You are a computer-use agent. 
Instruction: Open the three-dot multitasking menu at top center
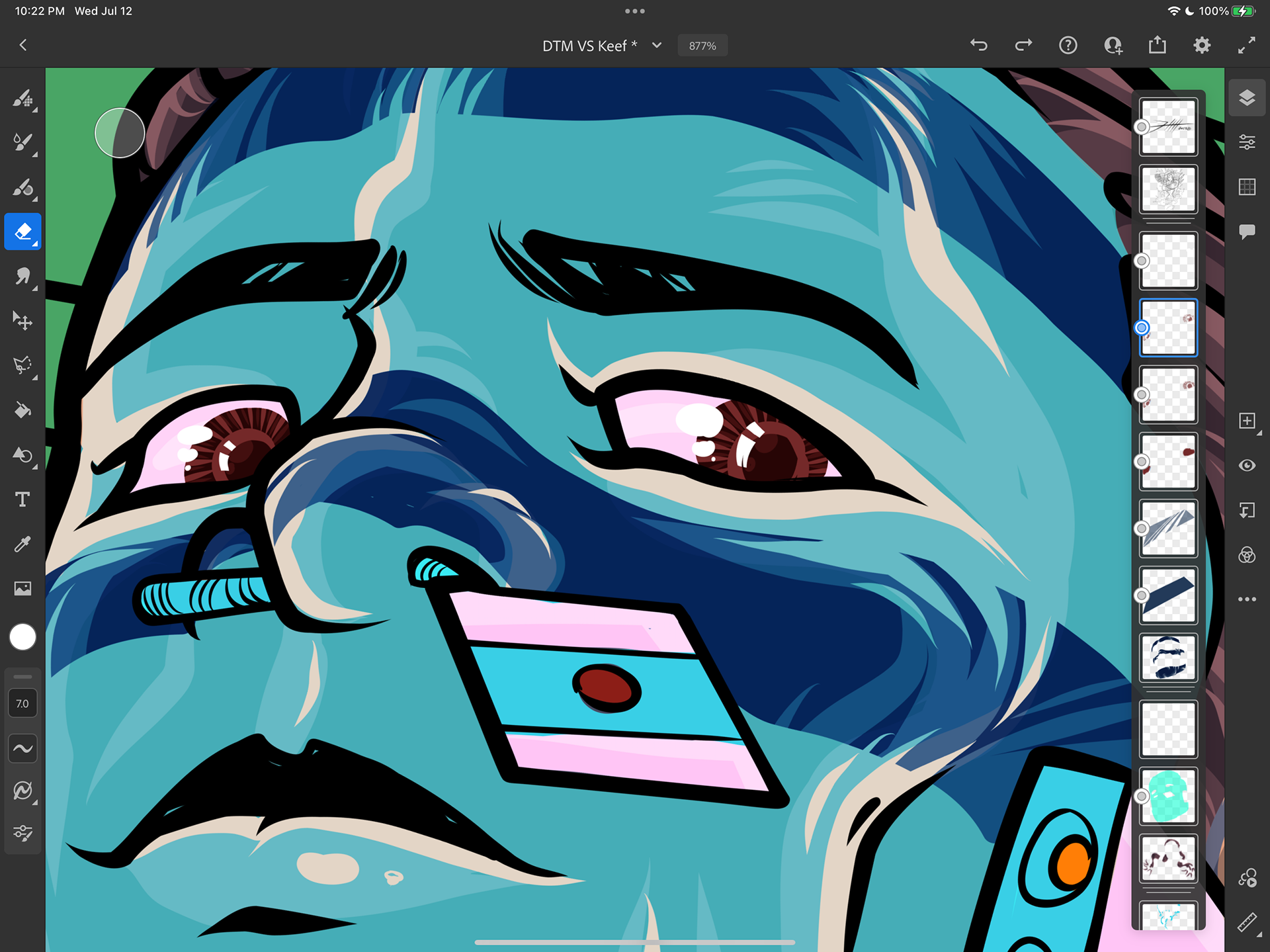pyautogui.click(x=634, y=11)
